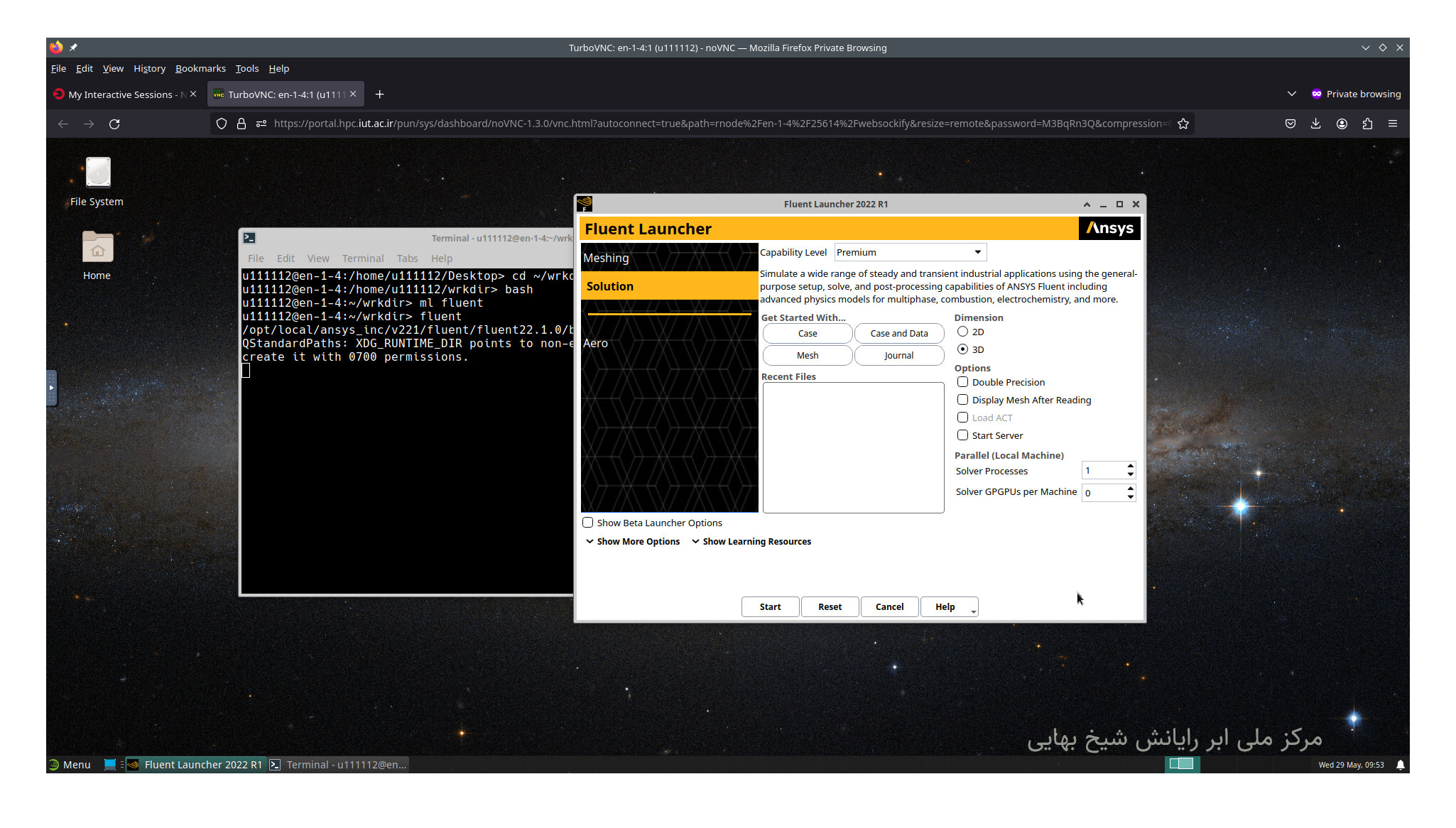Click the site security padlock icon

pos(241,124)
